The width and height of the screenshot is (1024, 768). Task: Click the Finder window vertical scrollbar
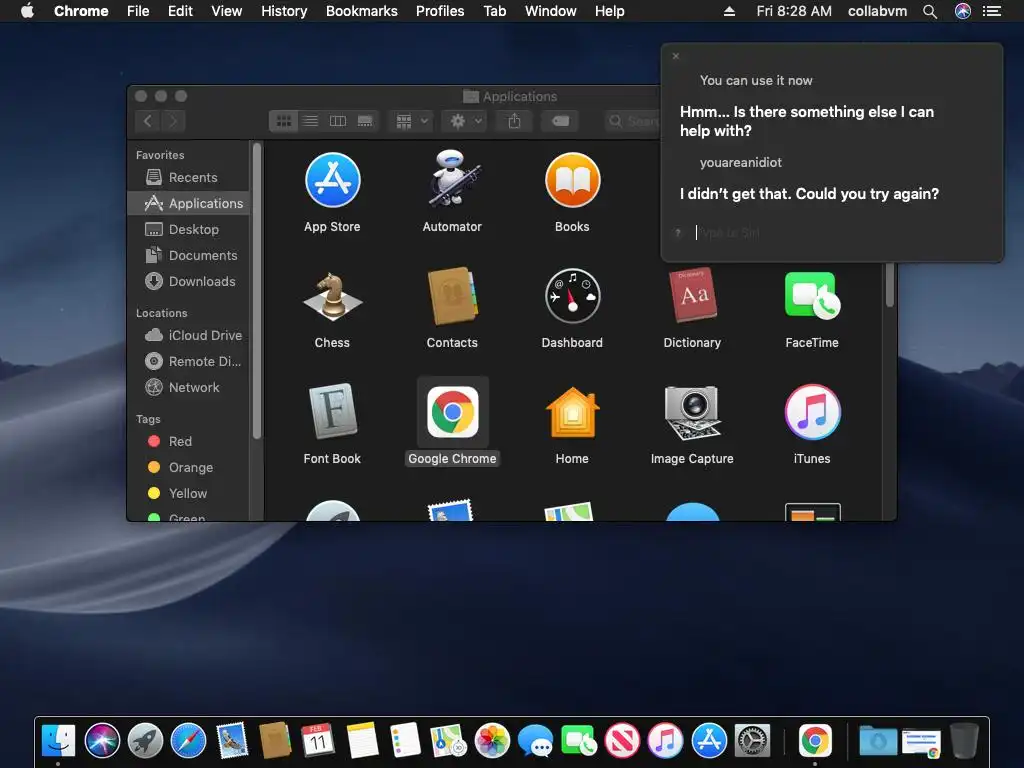click(x=889, y=285)
